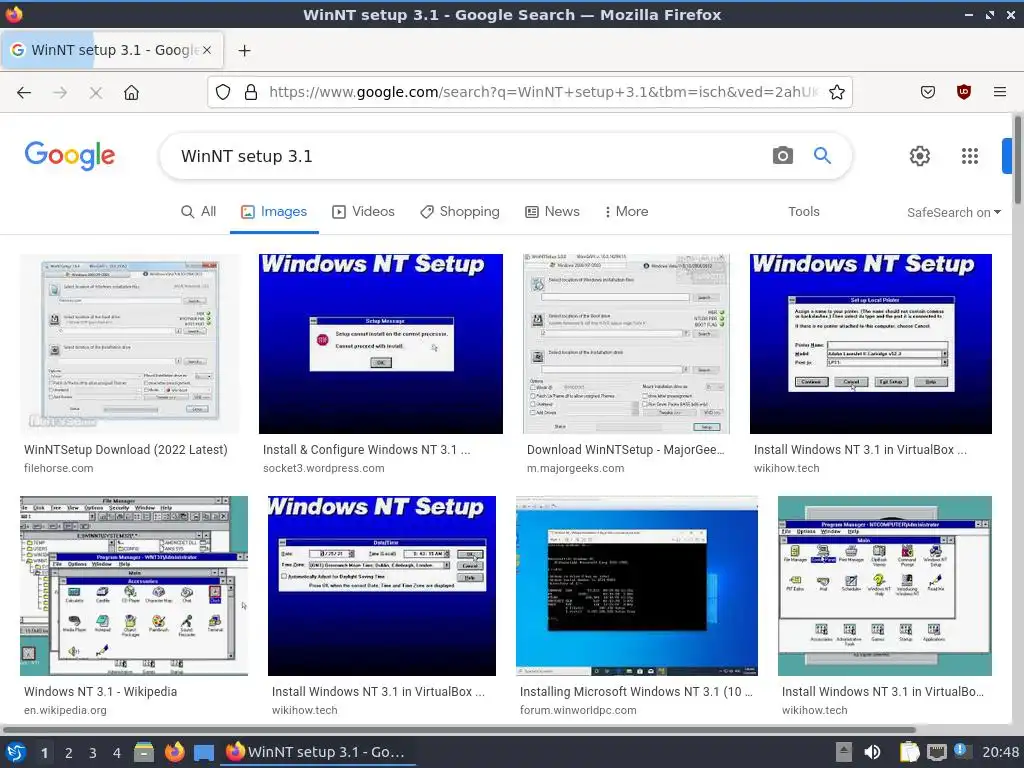The width and height of the screenshot is (1024, 768).
Task: Click the en.wikipedia.org source text
Action: (65, 710)
